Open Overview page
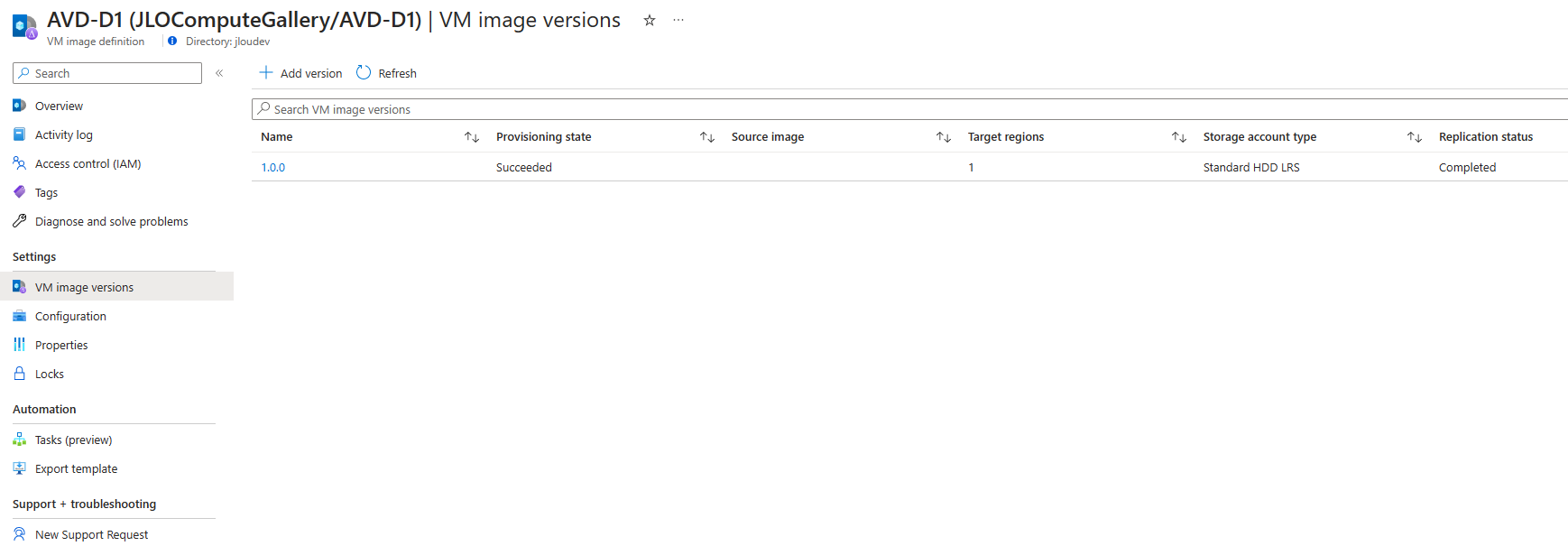 [59, 106]
